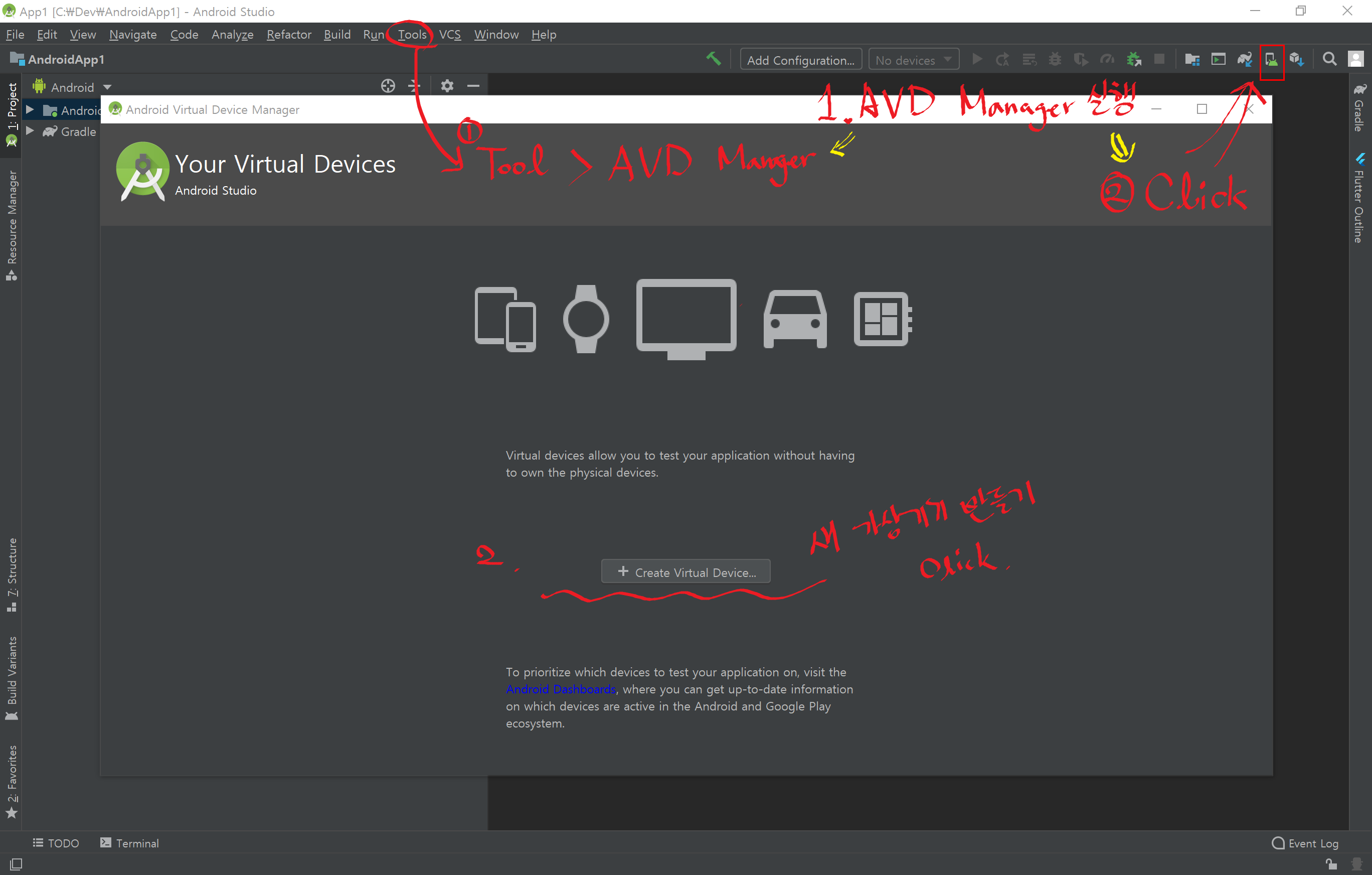Click the AVD Manager toolbar icon
1372x875 pixels.
click(x=1271, y=59)
